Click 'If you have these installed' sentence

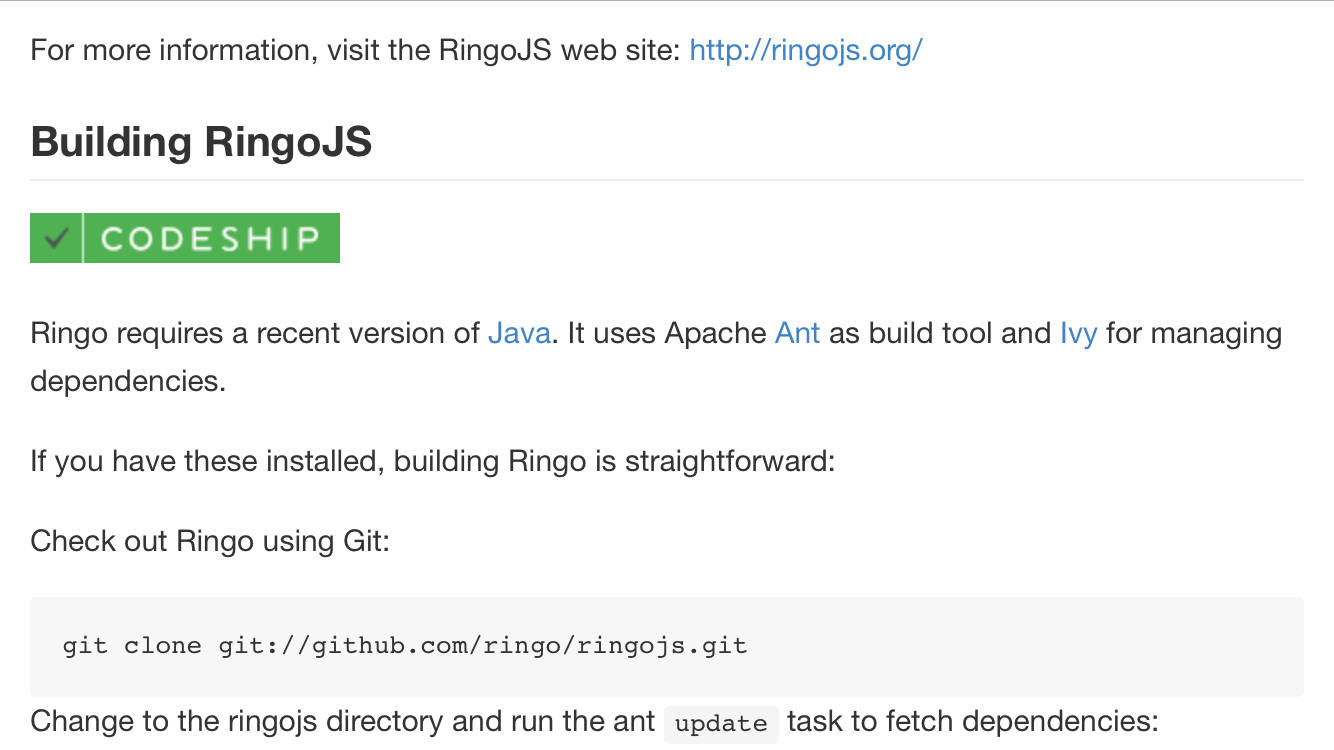pos(432,461)
